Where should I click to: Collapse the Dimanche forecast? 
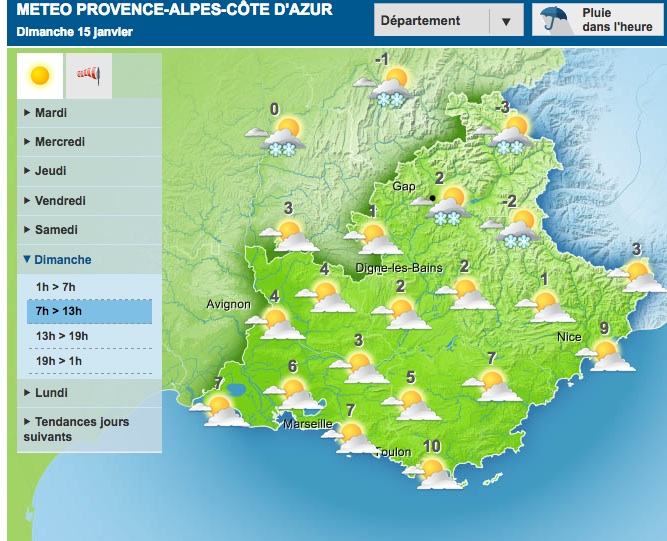tap(89, 259)
